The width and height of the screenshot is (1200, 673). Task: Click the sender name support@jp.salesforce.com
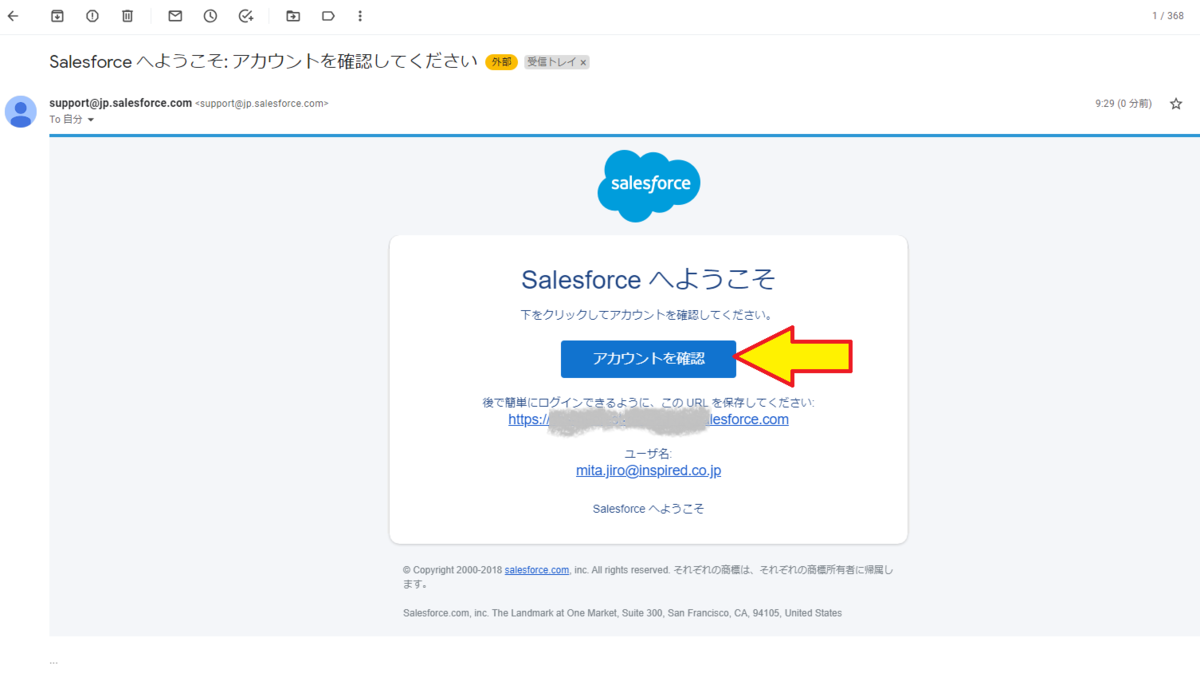(x=120, y=102)
